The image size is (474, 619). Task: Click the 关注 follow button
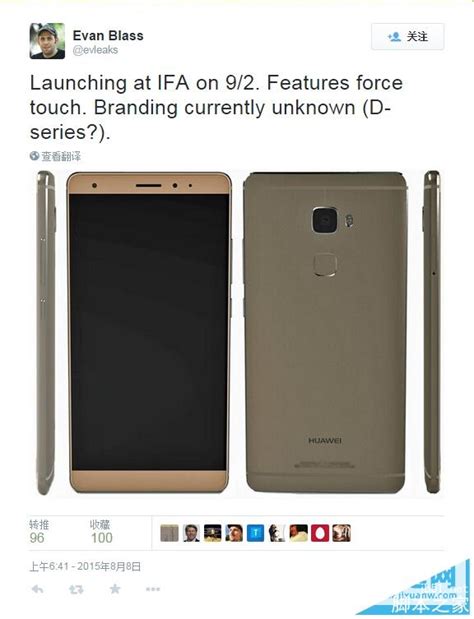point(407,37)
